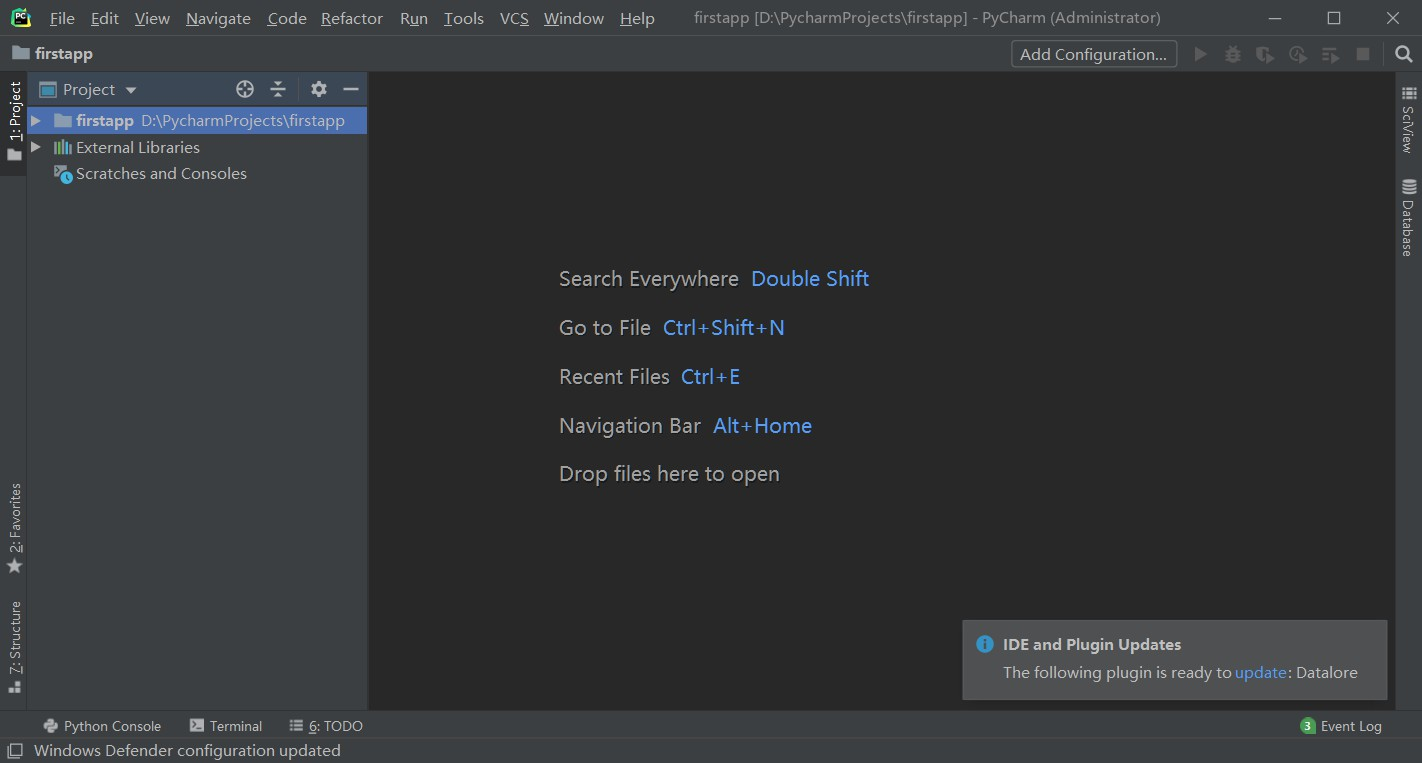
Task: Open the VCS menu
Action: [x=513, y=18]
